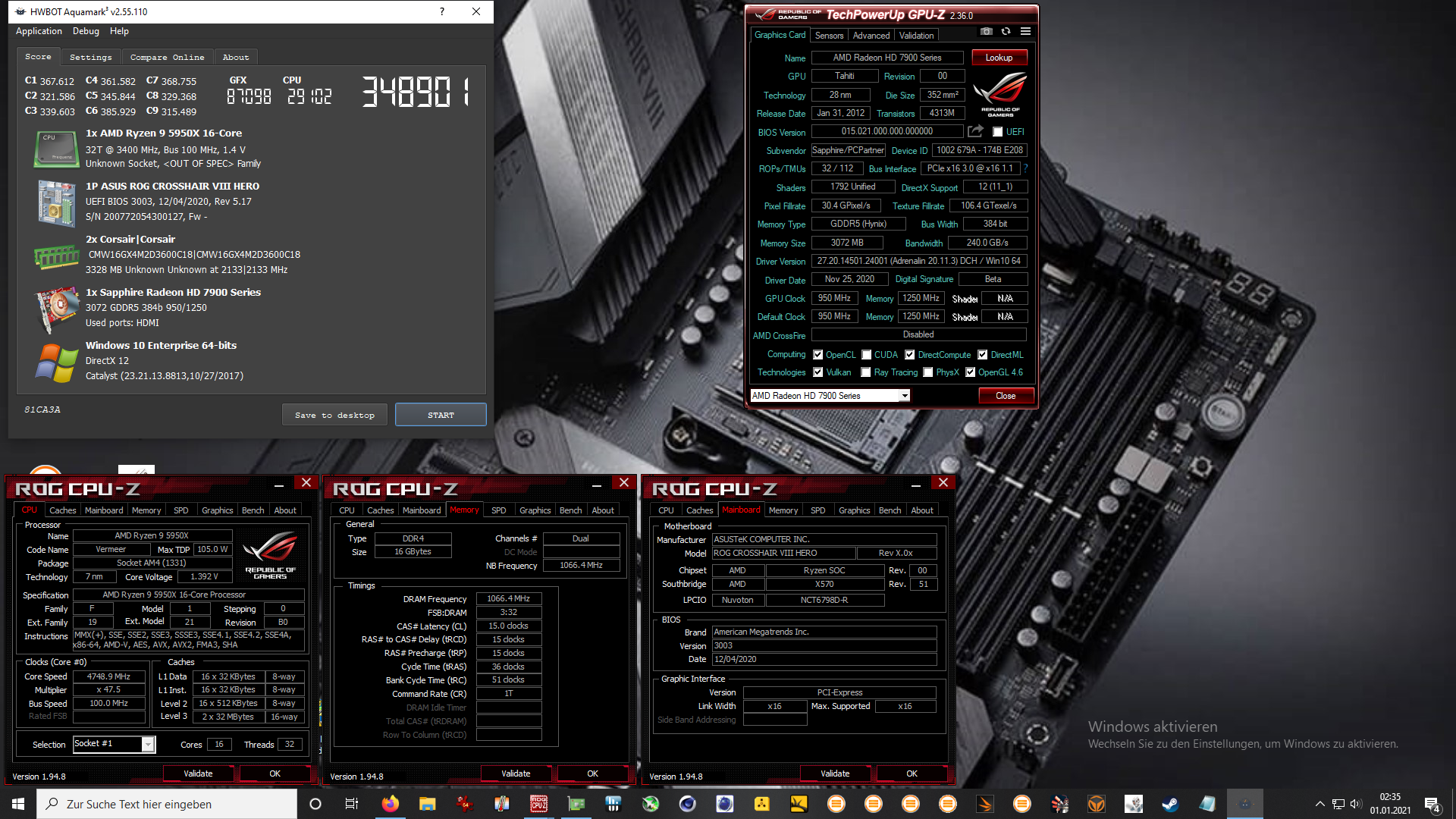Viewport: 1456px width, 819px height.
Task: Toggle the DirectCompute checkbox
Action: click(909, 355)
